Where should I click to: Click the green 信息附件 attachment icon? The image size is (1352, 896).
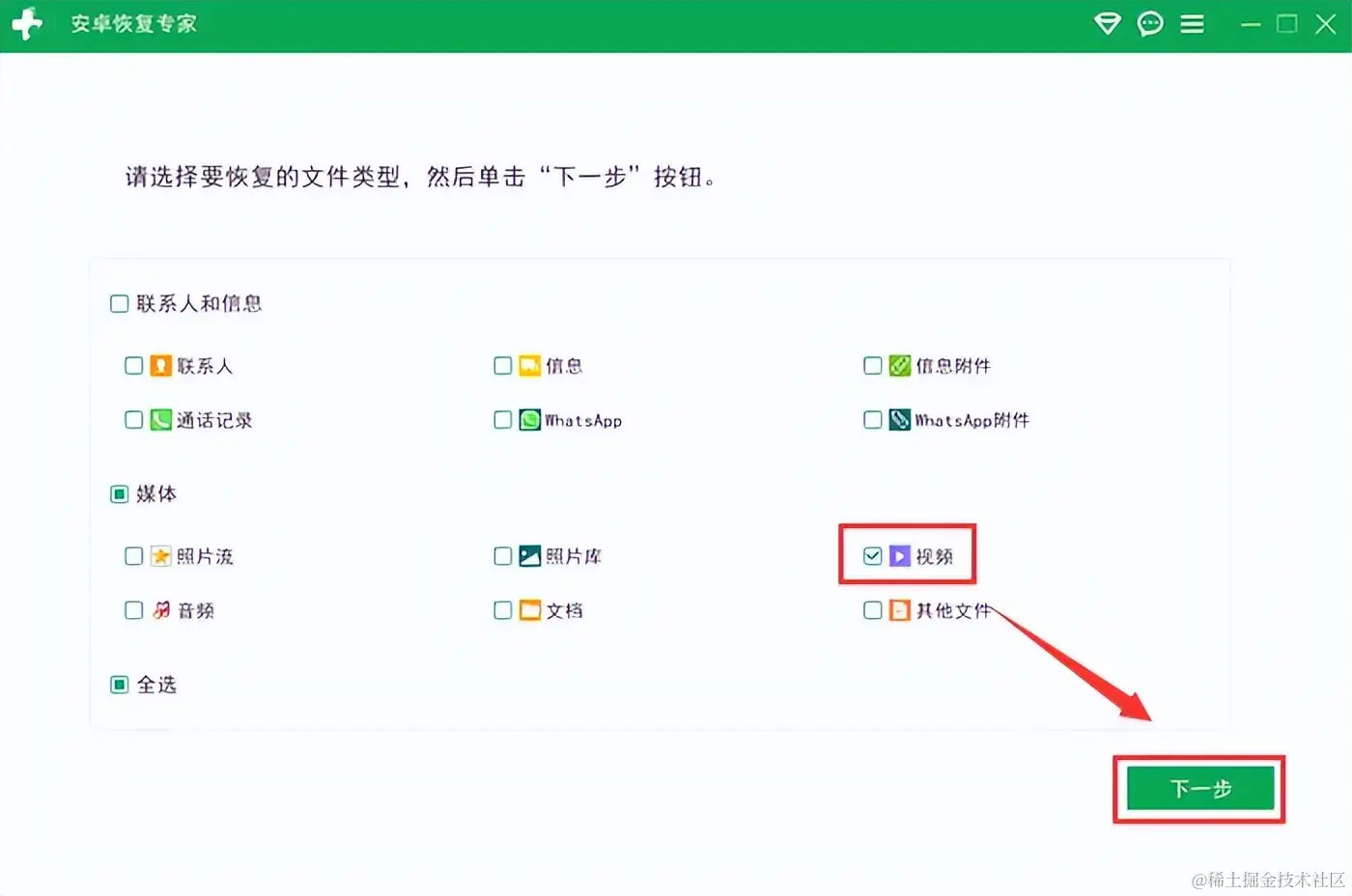(899, 366)
